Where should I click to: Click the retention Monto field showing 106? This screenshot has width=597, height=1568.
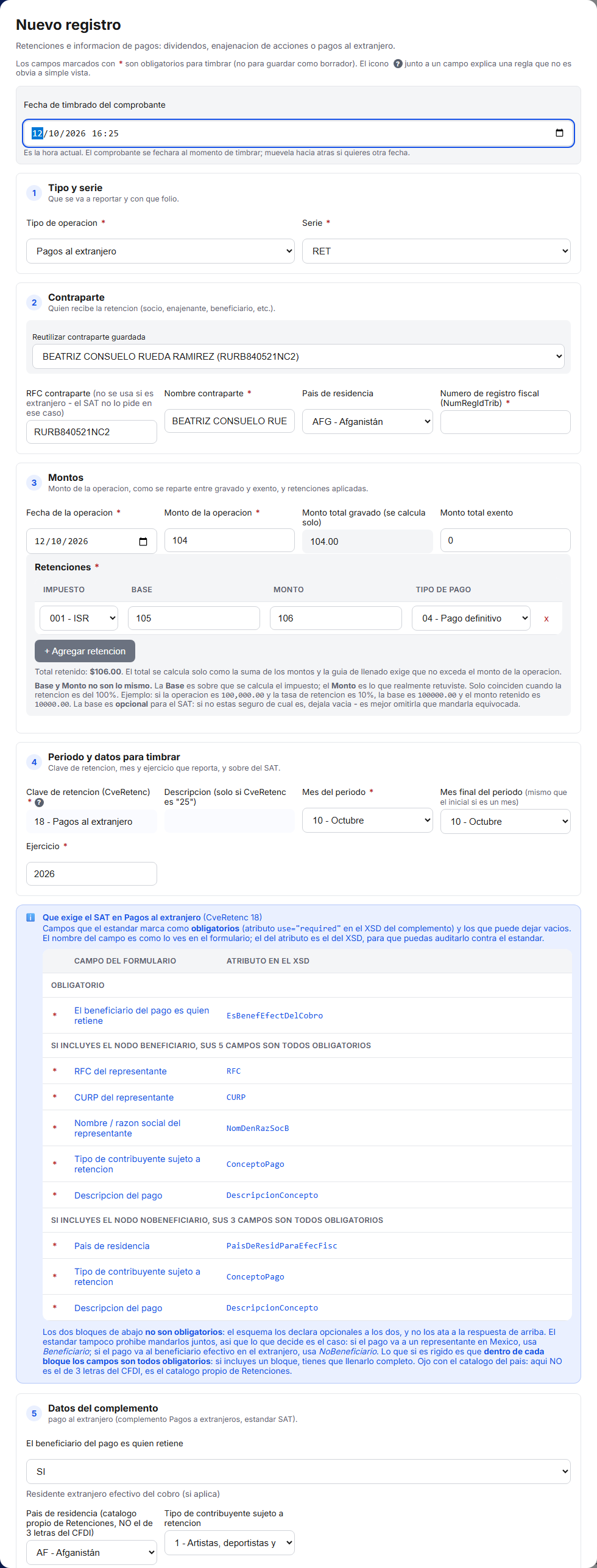pos(336,618)
